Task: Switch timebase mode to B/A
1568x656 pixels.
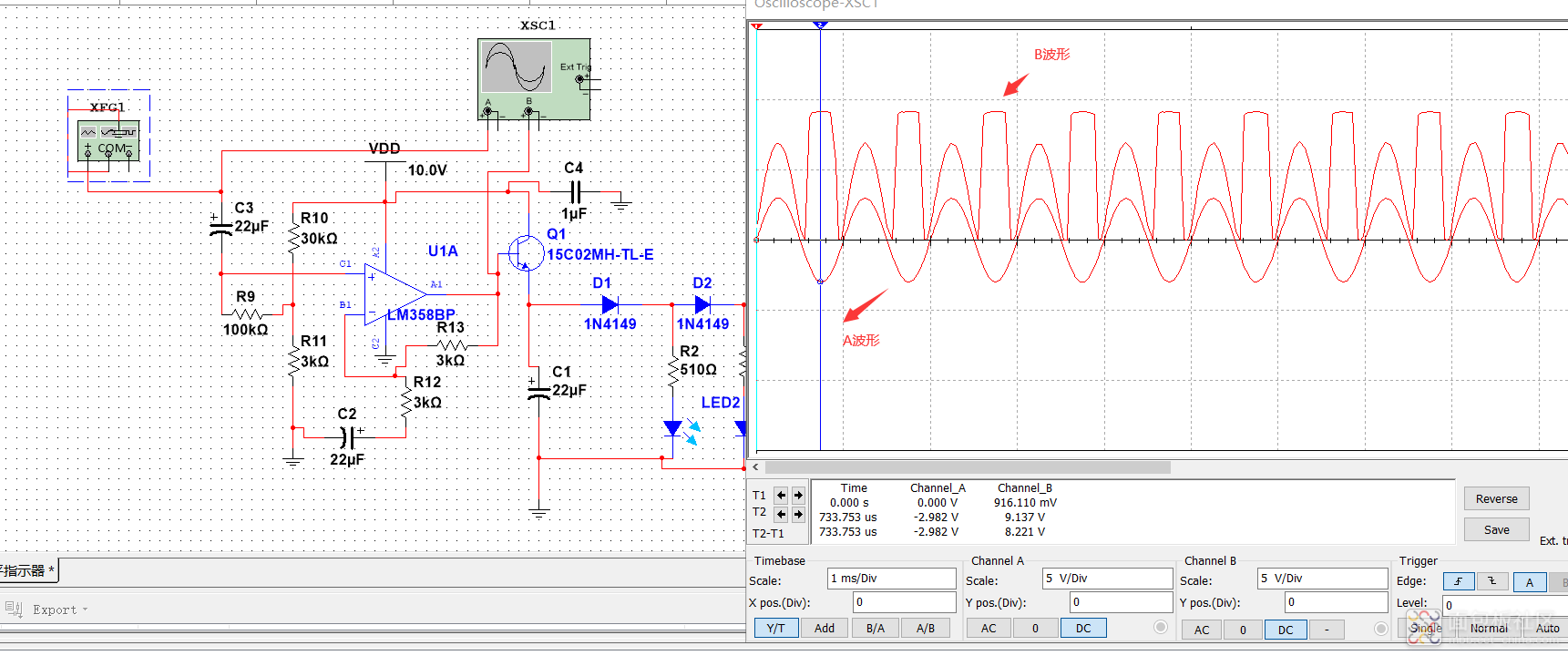Action: pos(876,628)
